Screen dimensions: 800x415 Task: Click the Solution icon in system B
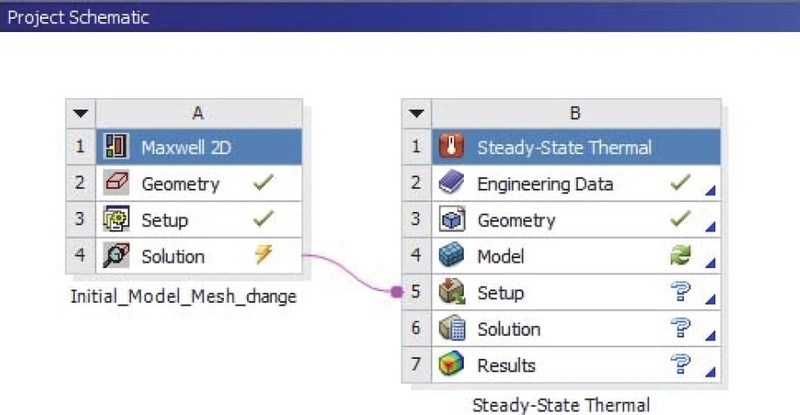451,329
